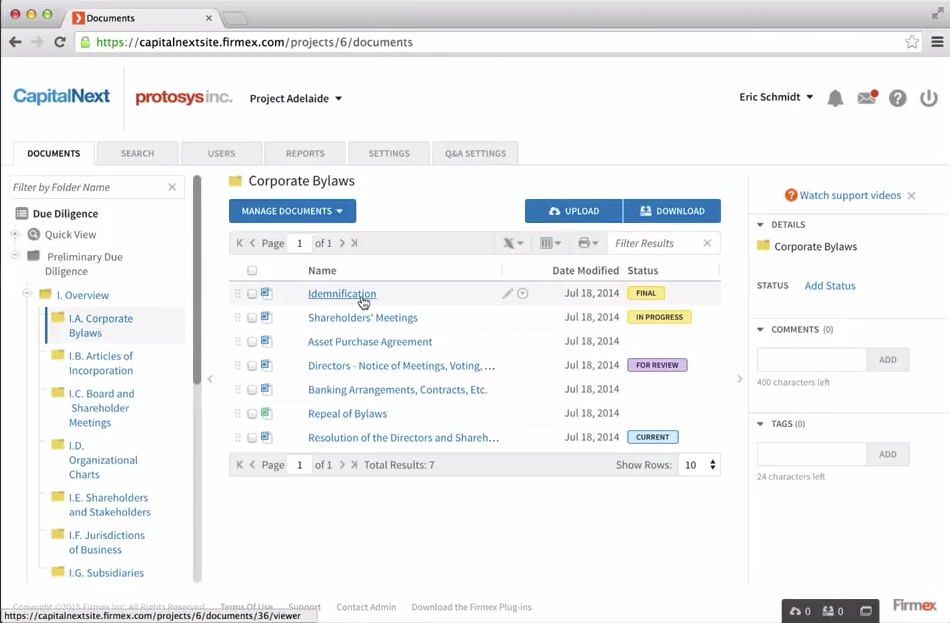950x623 pixels.
Task: Click the Add Status link
Action: tap(829, 285)
